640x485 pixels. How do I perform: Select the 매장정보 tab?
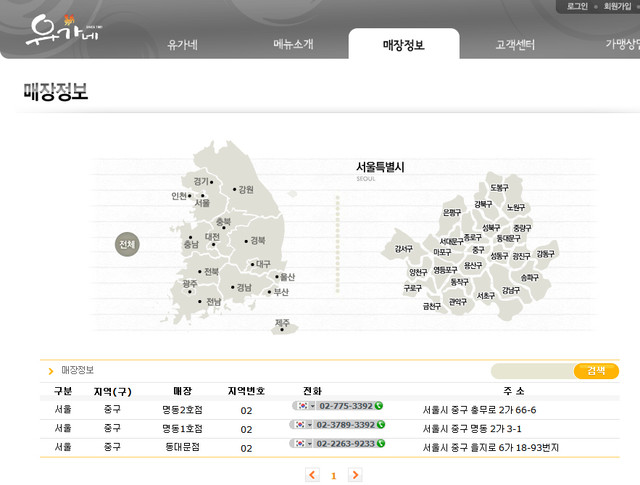coord(404,44)
